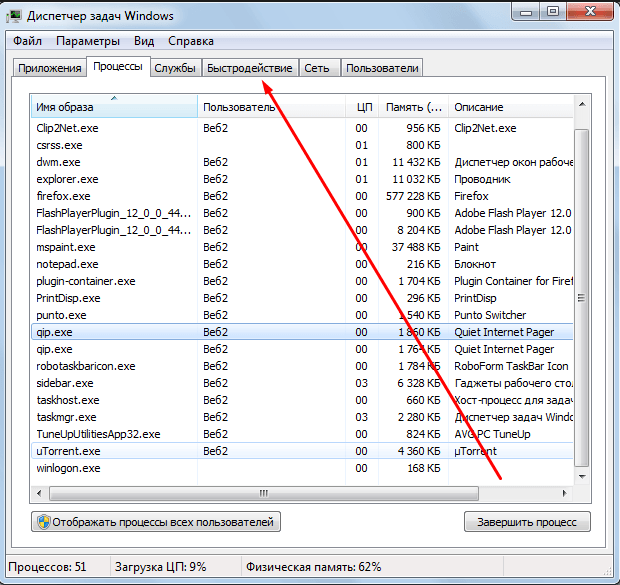Select the csrss.exe process row
620x585 pixels.
pos(302,145)
